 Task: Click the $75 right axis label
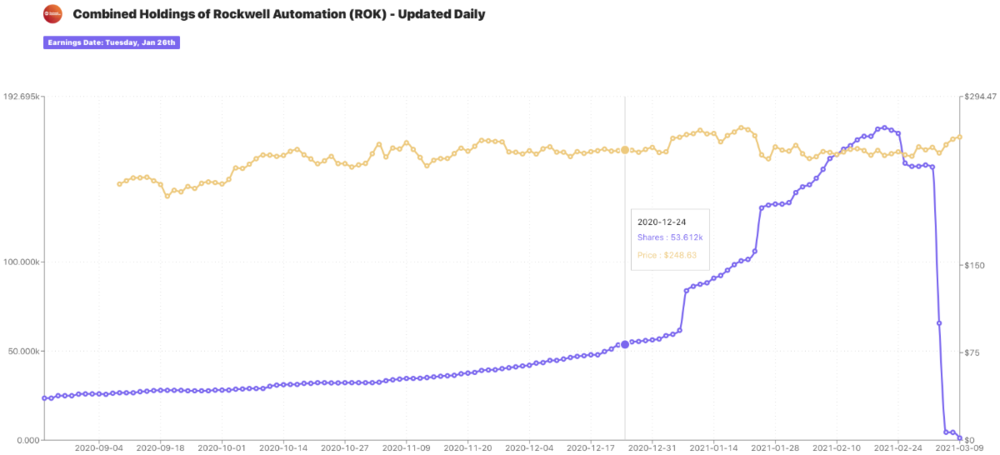[972, 353]
